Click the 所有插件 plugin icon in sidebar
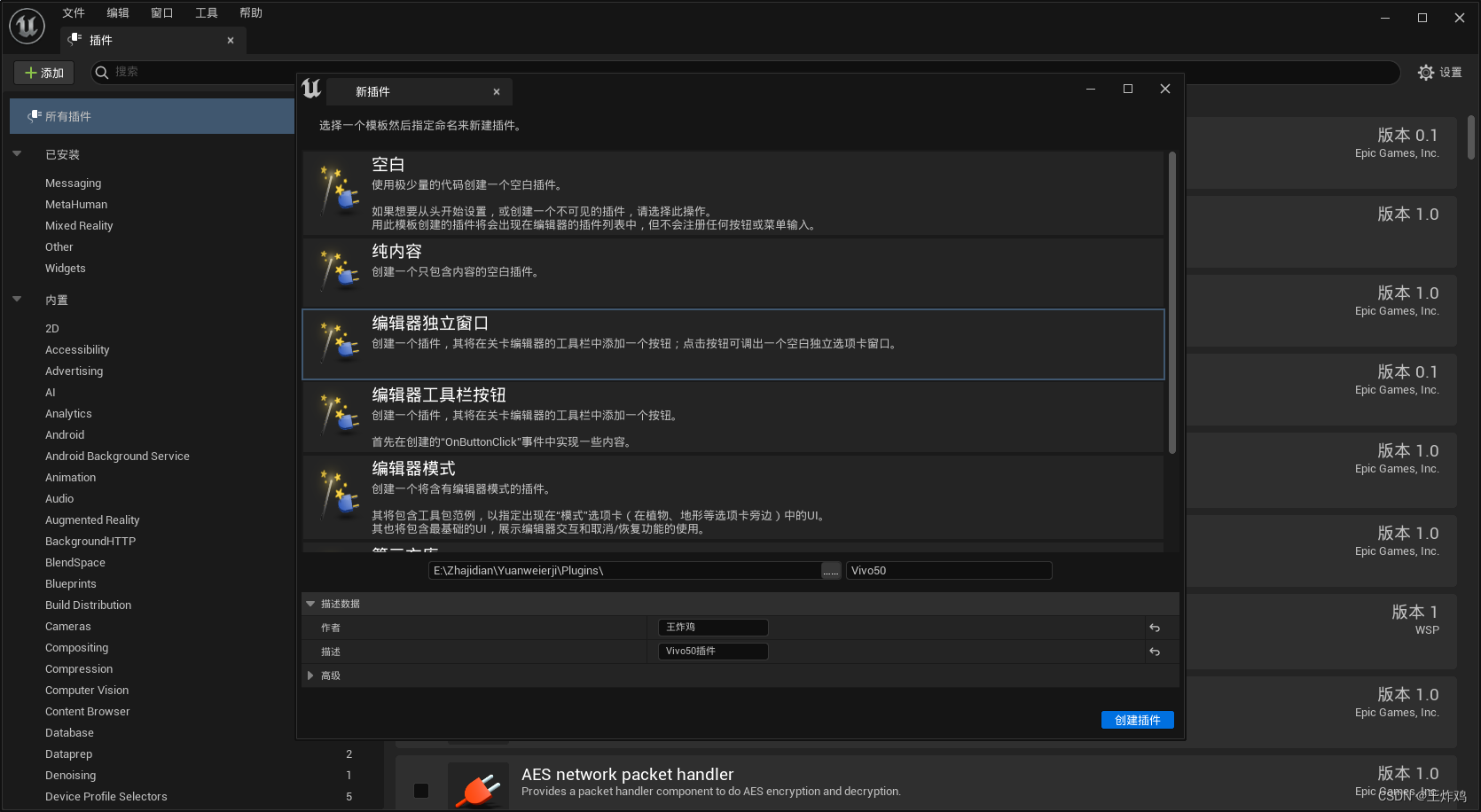This screenshot has width=1481, height=812. [x=34, y=115]
